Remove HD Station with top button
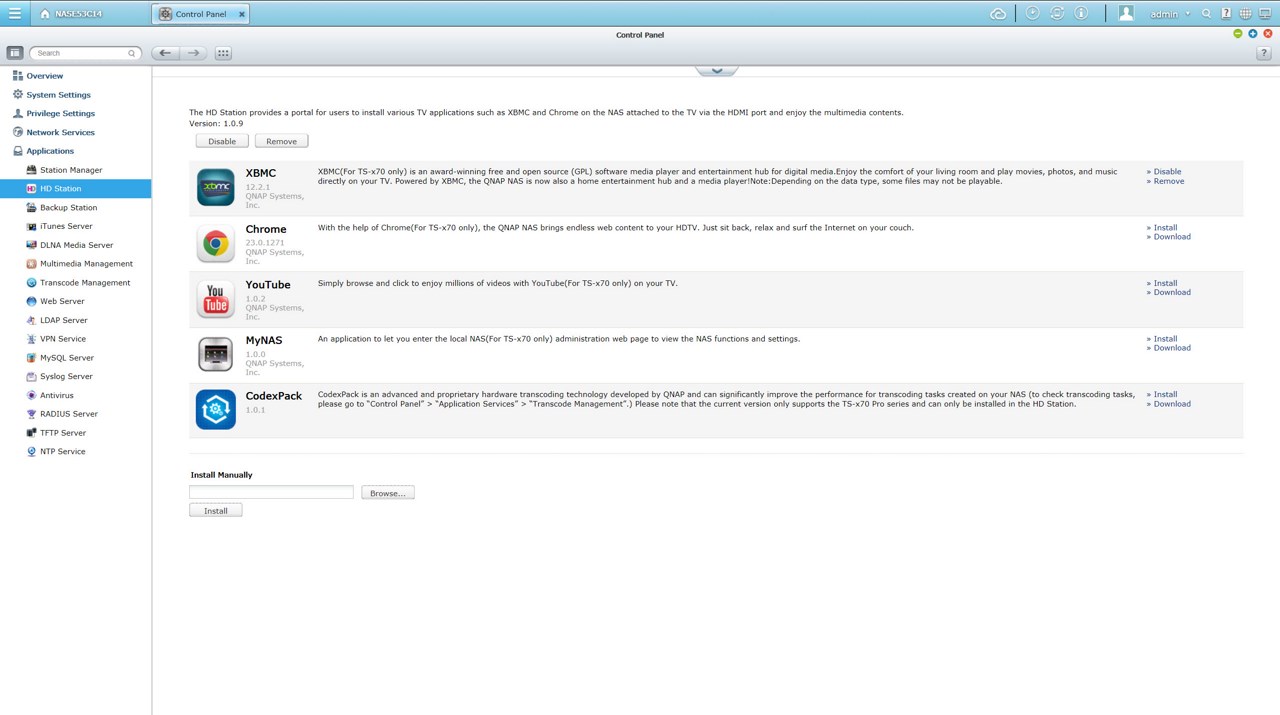The height and width of the screenshot is (715, 1280). point(281,141)
